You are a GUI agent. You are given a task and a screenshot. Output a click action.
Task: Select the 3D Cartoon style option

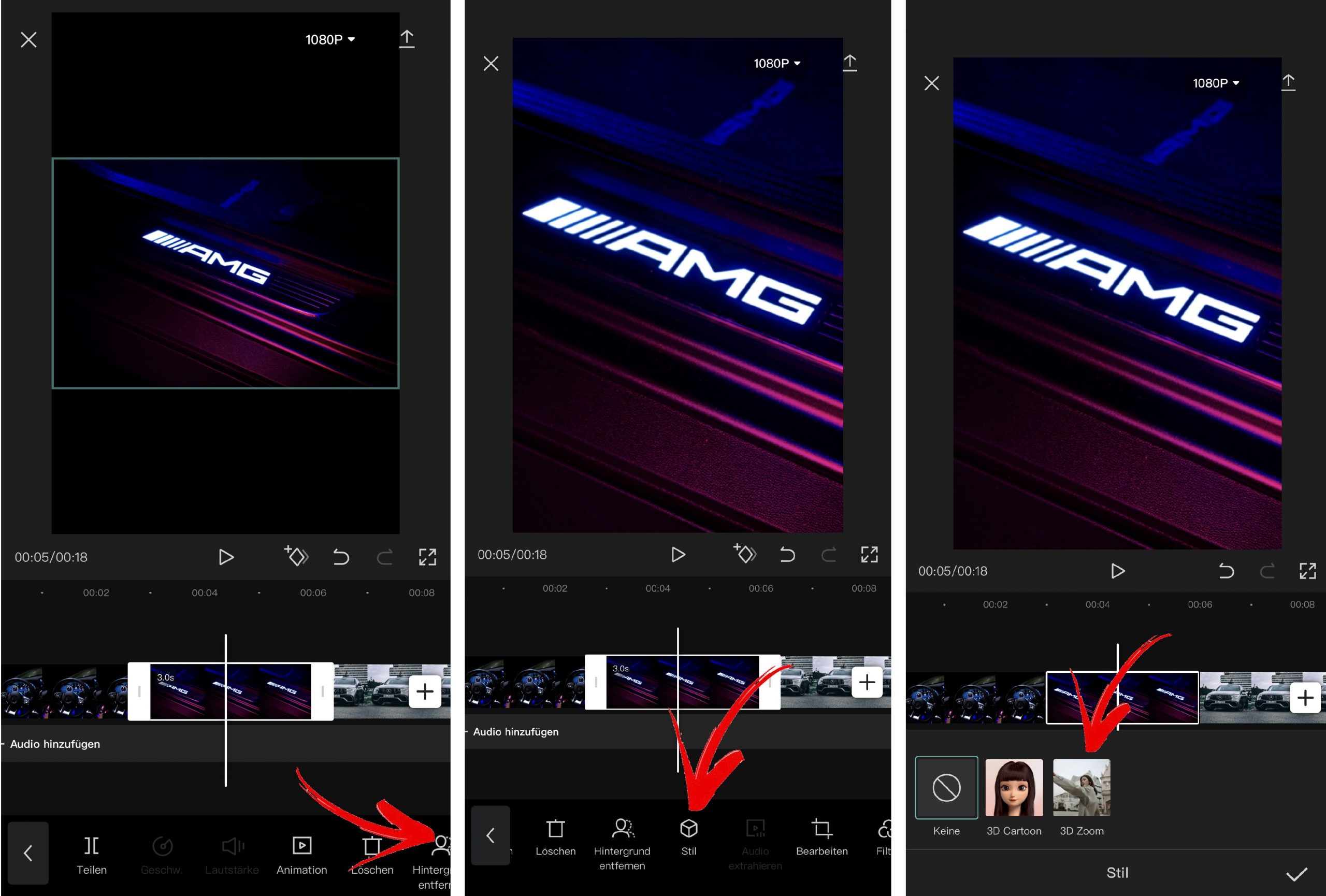tap(1013, 791)
